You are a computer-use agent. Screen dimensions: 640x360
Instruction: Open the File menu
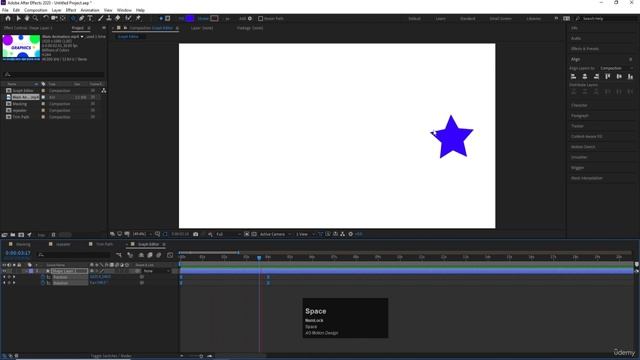pyautogui.click(x=5, y=10)
